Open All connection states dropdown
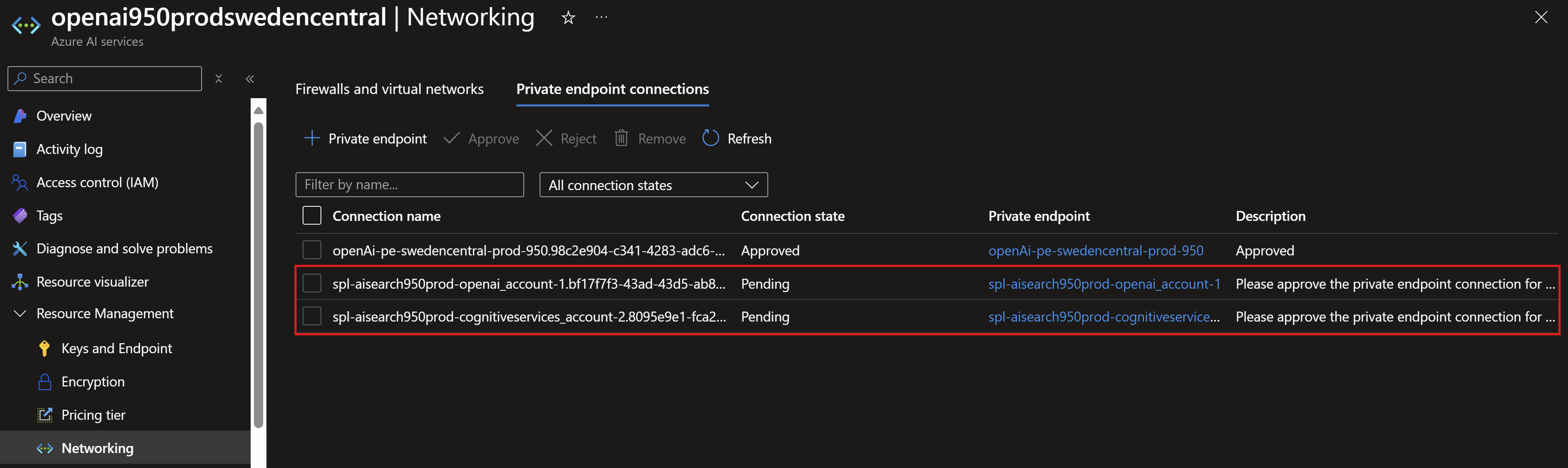Image resolution: width=1568 pixels, height=468 pixels. 653,185
